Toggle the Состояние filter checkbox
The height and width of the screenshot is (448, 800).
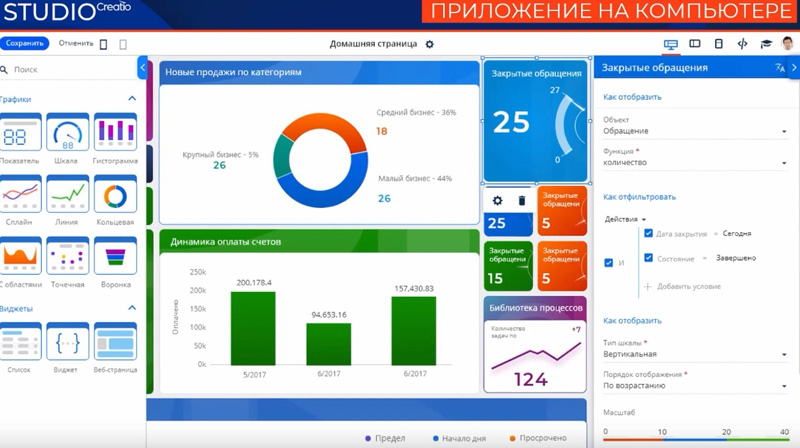coord(648,258)
